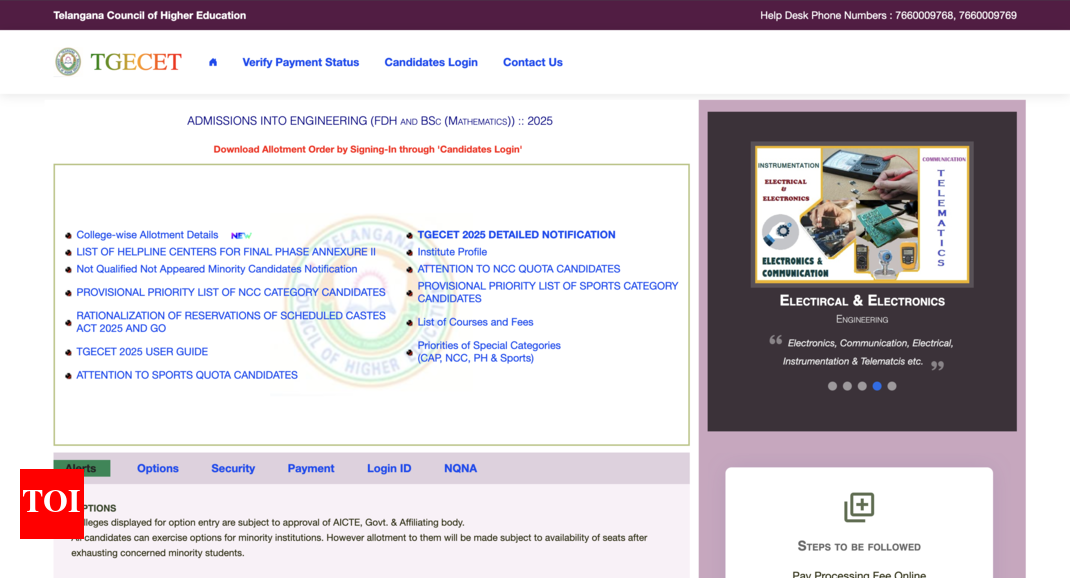Screen dimensions: 1070x578
Task: Open Provisional Priority List of Sports Category
Action: tap(548, 292)
